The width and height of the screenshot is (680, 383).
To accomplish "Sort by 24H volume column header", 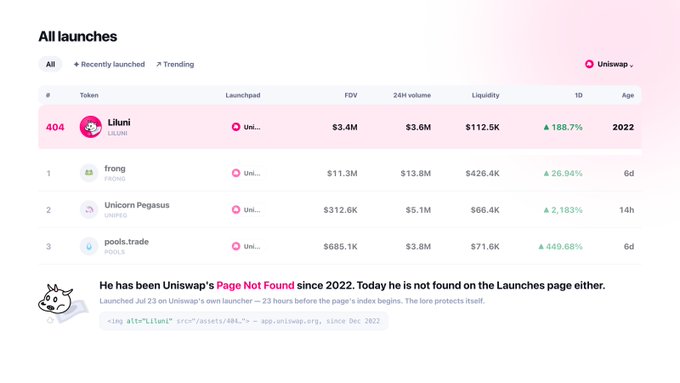I will click(x=412, y=95).
